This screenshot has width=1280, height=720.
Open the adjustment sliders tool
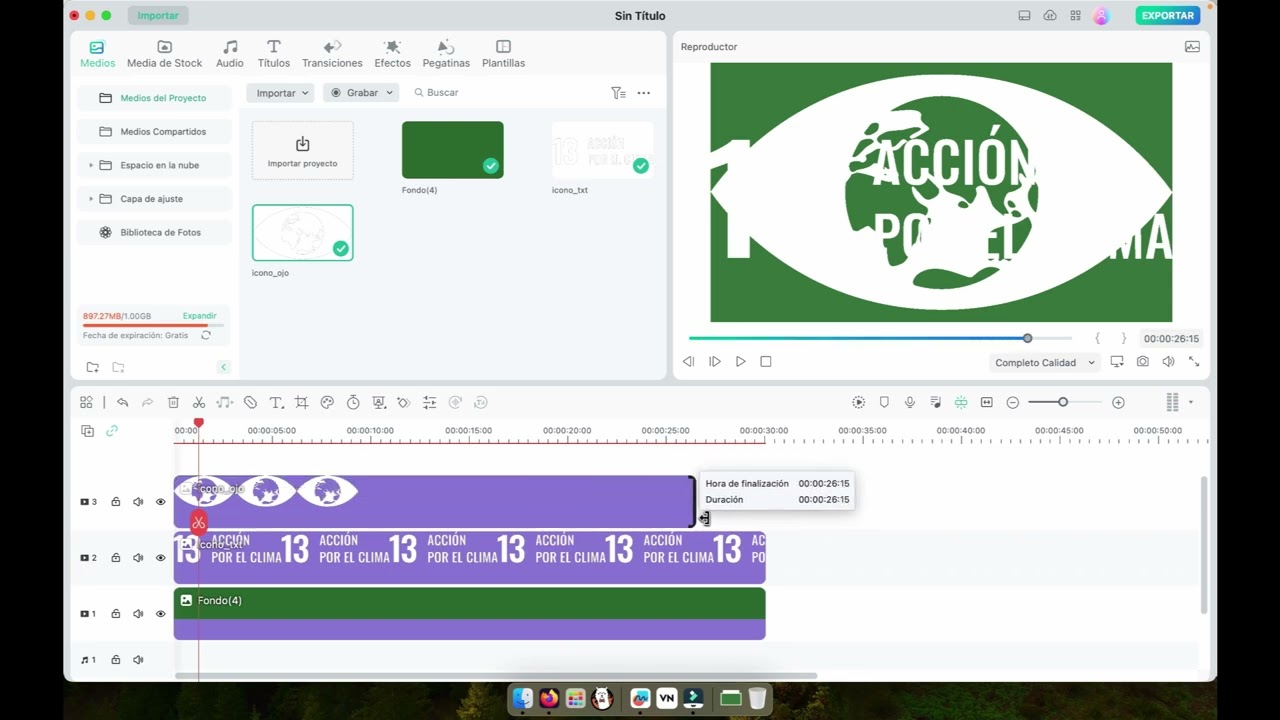(429, 402)
